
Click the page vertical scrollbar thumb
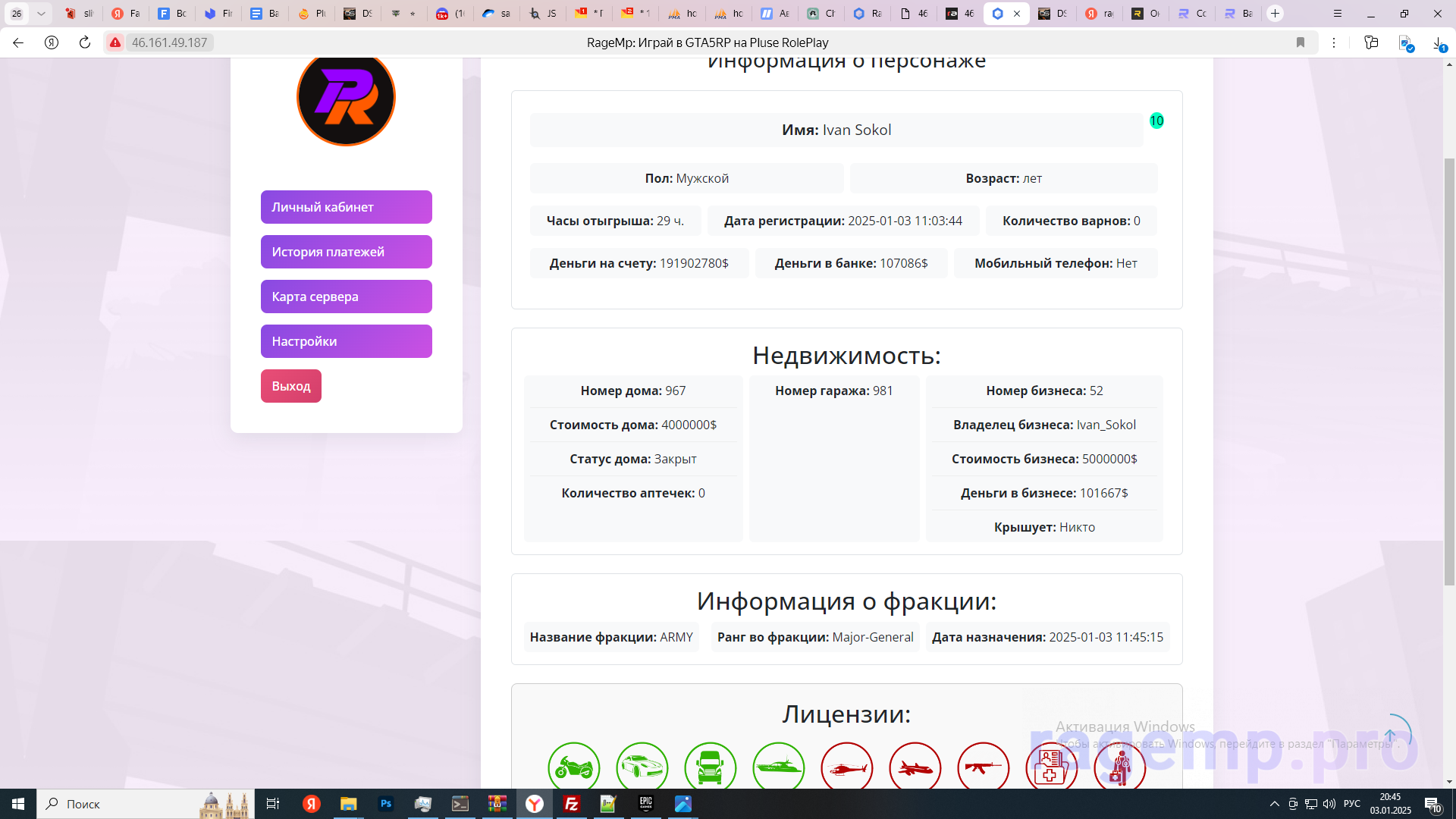[1449, 372]
